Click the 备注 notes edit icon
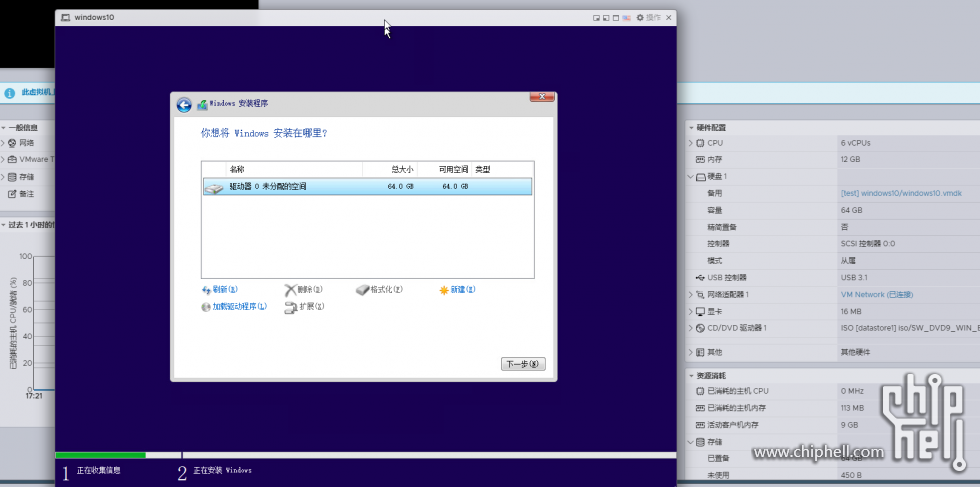Viewport: 980px width, 487px height. (x=12, y=194)
